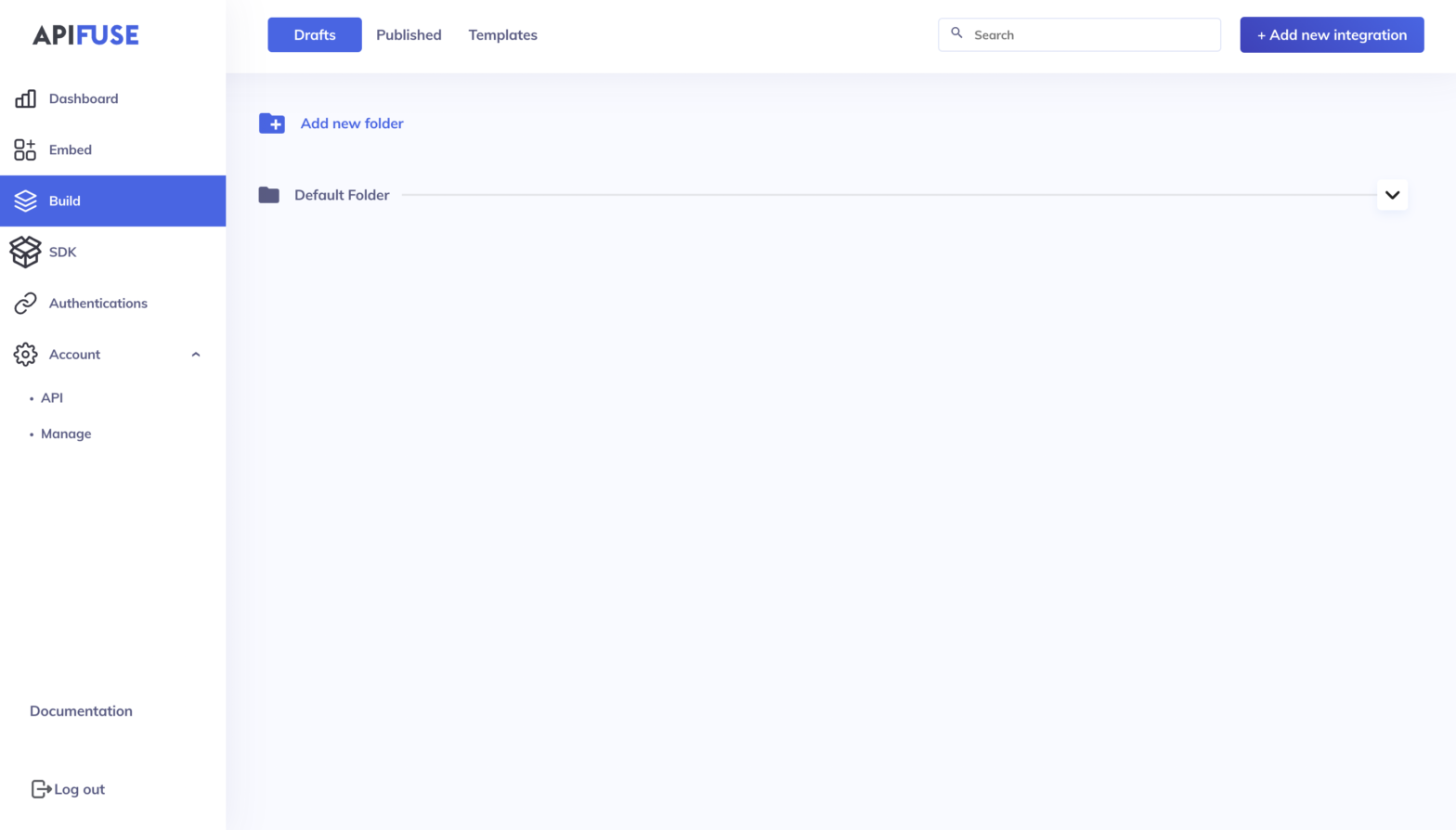Click the Add new folder plus icon
1456x830 pixels.
272,123
